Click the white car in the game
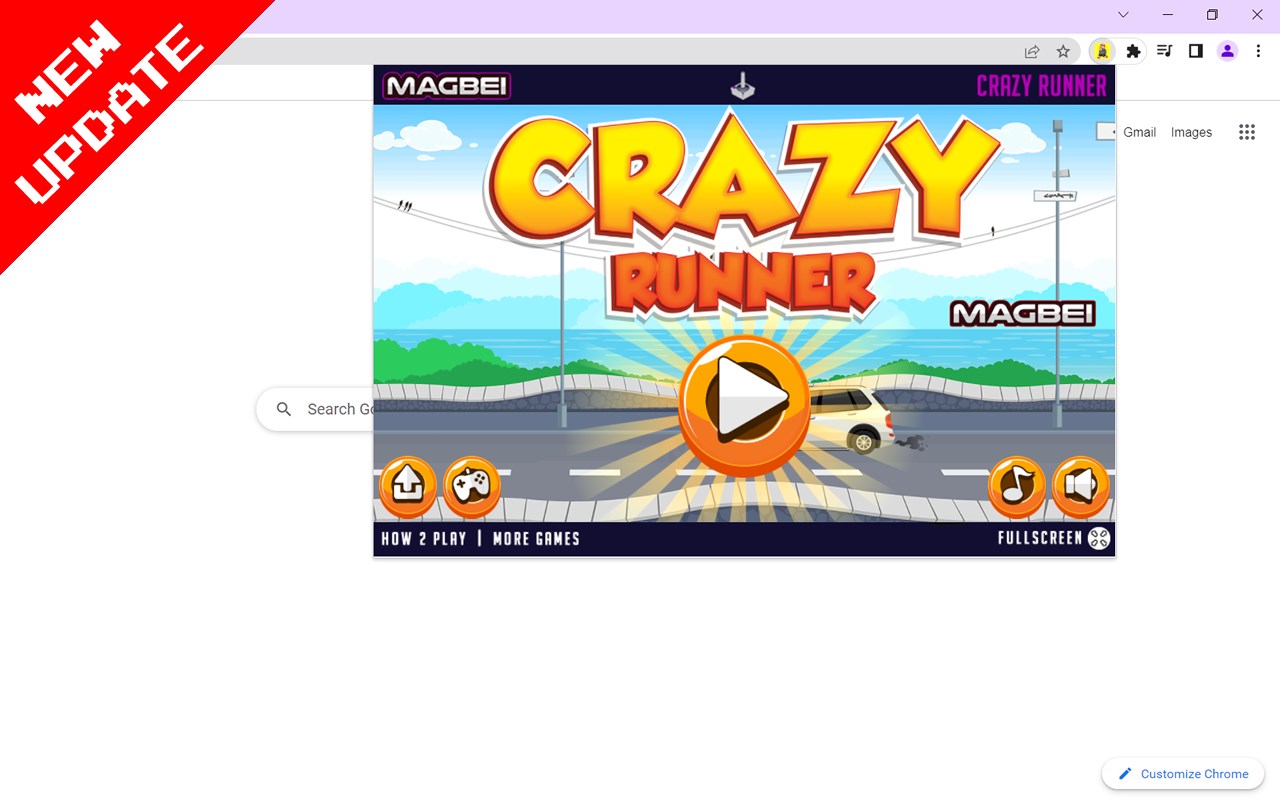Screen dimensions: 1280x800 850,420
